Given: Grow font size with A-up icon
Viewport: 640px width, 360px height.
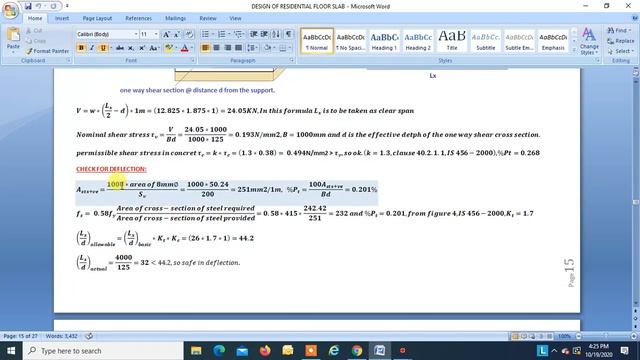Looking at the screenshot, I should (x=166, y=35).
